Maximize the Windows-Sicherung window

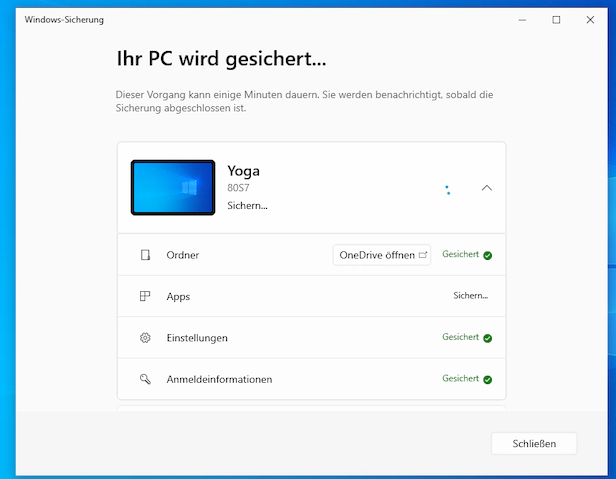[556, 20]
